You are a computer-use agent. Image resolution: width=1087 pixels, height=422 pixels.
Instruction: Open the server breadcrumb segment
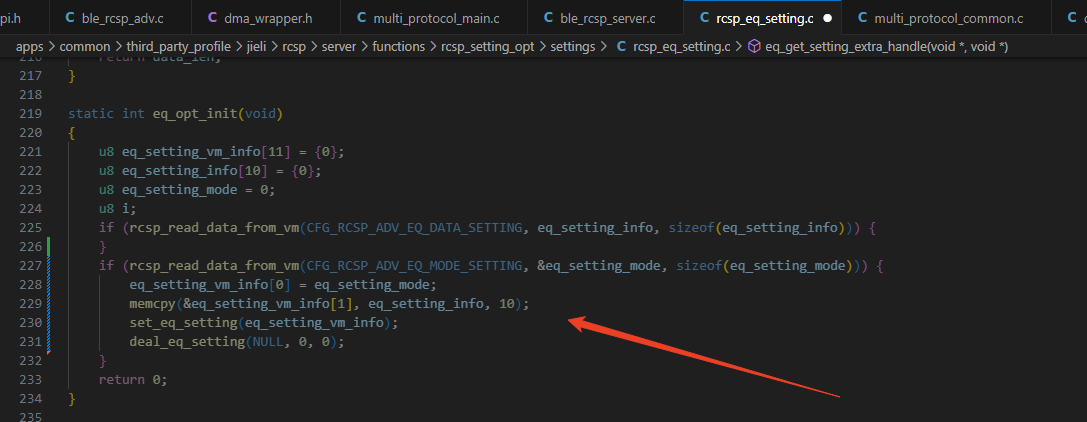coord(339,47)
